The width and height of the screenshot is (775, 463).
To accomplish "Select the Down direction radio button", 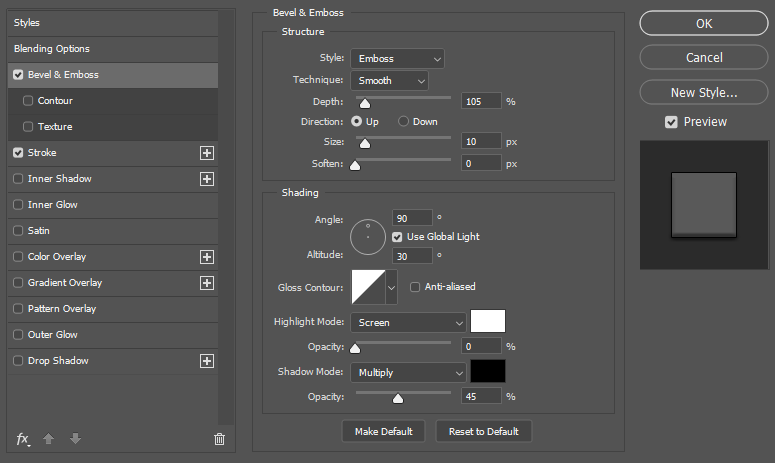I will click(x=404, y=122).
